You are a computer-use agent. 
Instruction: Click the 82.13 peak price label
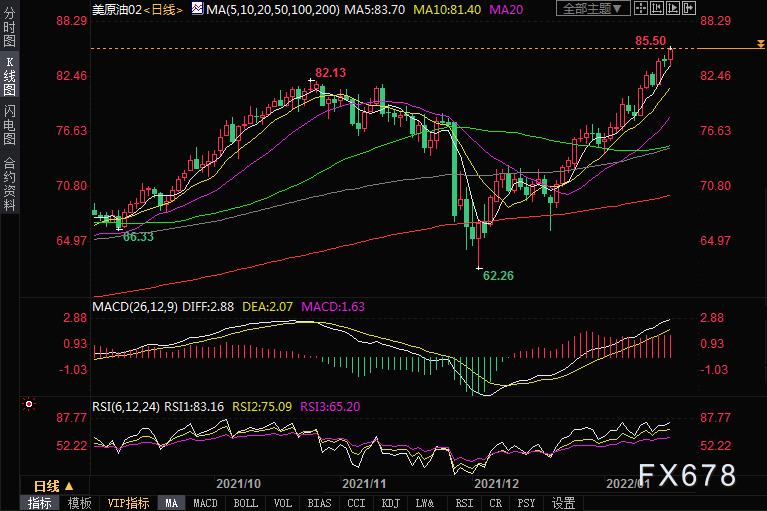click(330, 73)
